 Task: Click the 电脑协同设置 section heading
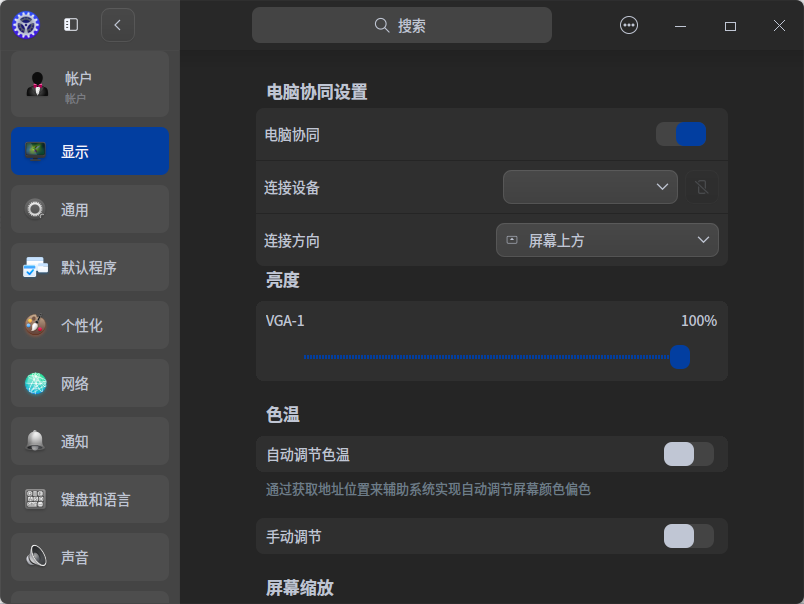point(317,92)
